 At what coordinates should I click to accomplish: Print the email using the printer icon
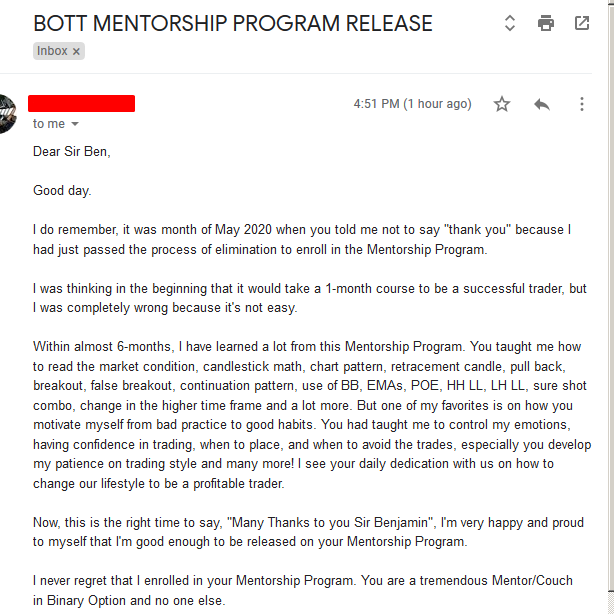[545, 23]
